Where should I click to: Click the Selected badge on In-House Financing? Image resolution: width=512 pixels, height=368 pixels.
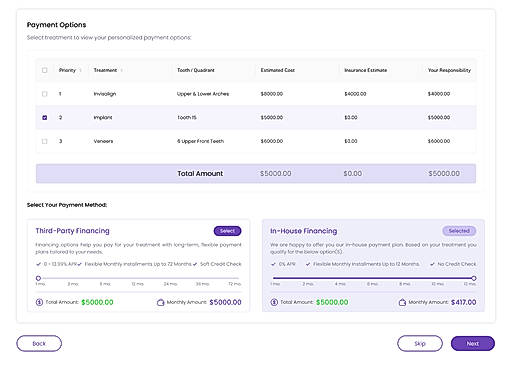[459, 231]
